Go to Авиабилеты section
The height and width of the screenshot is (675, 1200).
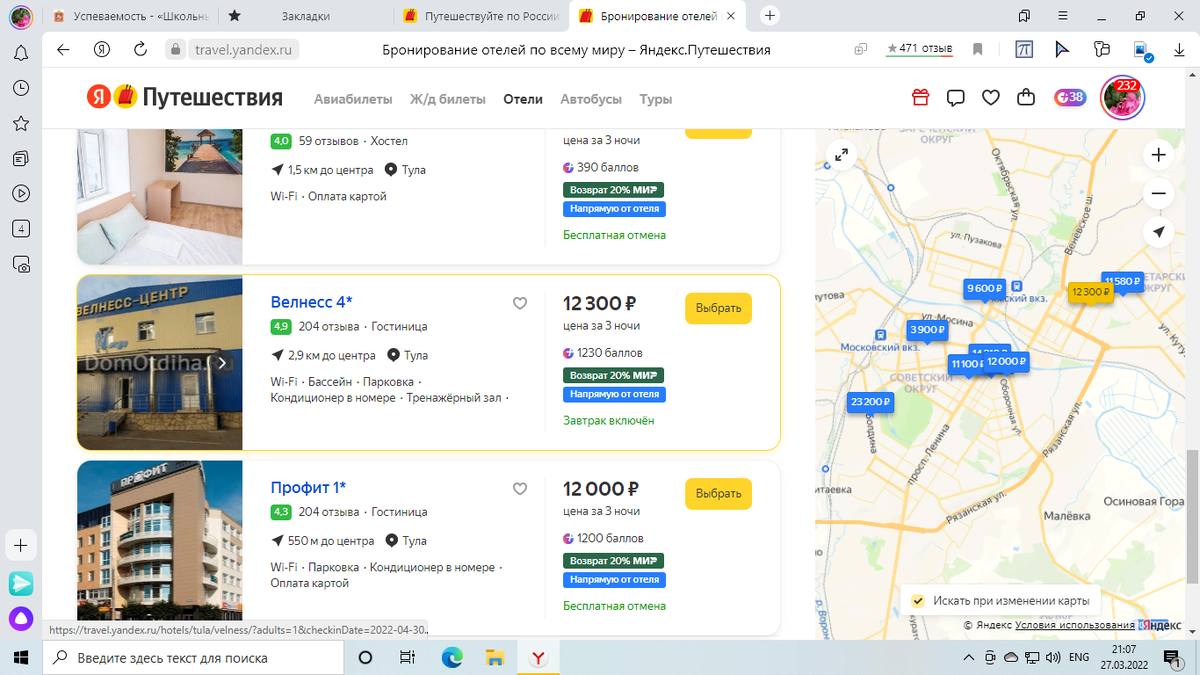click(353, 99)
